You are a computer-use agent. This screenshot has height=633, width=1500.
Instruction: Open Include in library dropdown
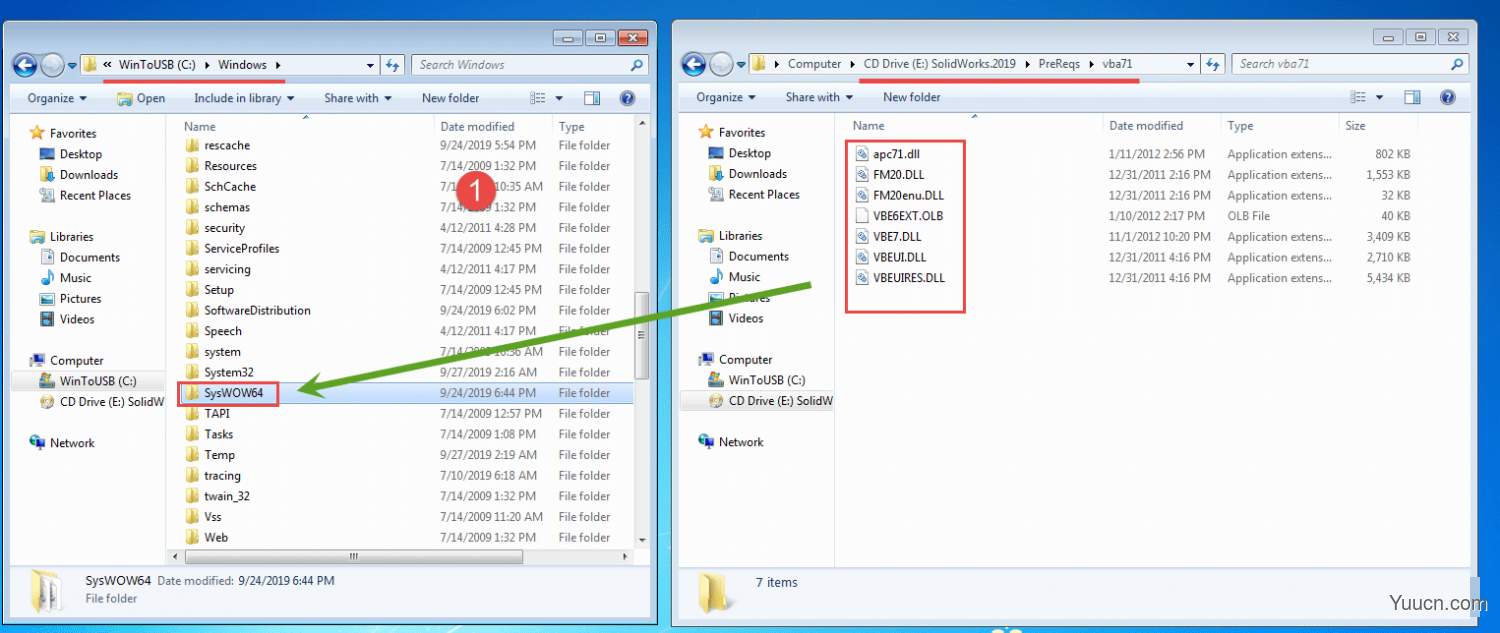pyautogui.click(x=244, y=98)
